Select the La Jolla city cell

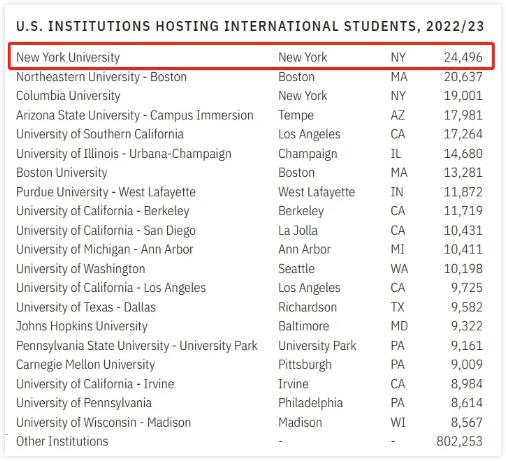coord(298,230)
